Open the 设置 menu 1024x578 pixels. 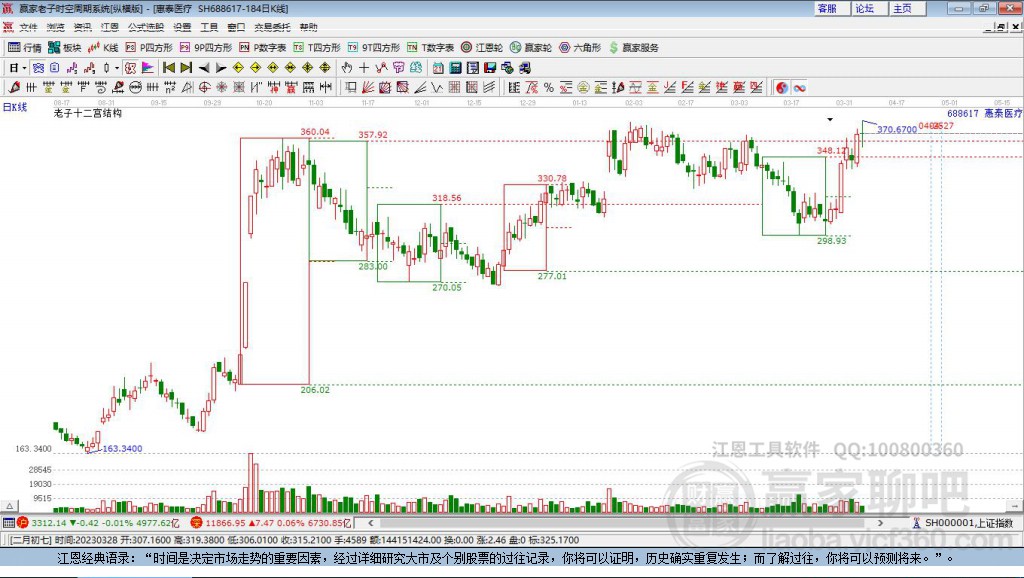[182, 27]
